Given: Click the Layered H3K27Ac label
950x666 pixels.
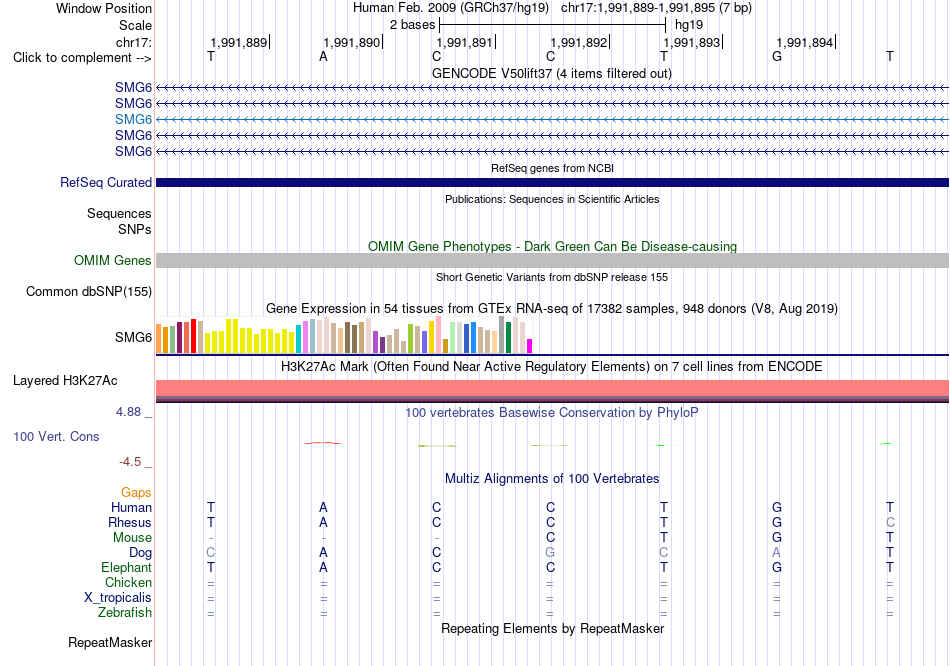Looking at the screenshot, I should pos(65,381).
